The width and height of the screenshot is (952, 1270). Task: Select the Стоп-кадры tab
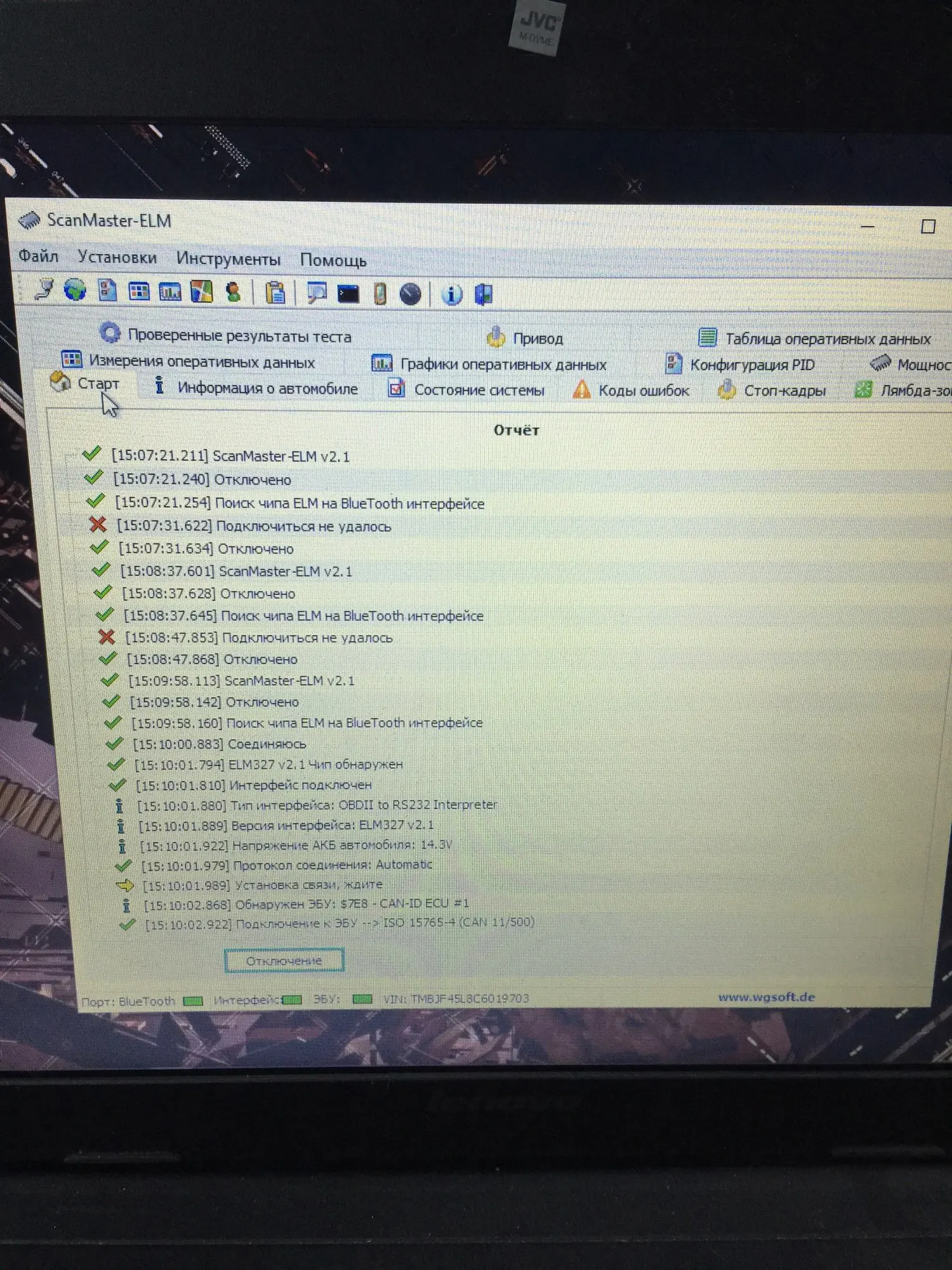772,391
